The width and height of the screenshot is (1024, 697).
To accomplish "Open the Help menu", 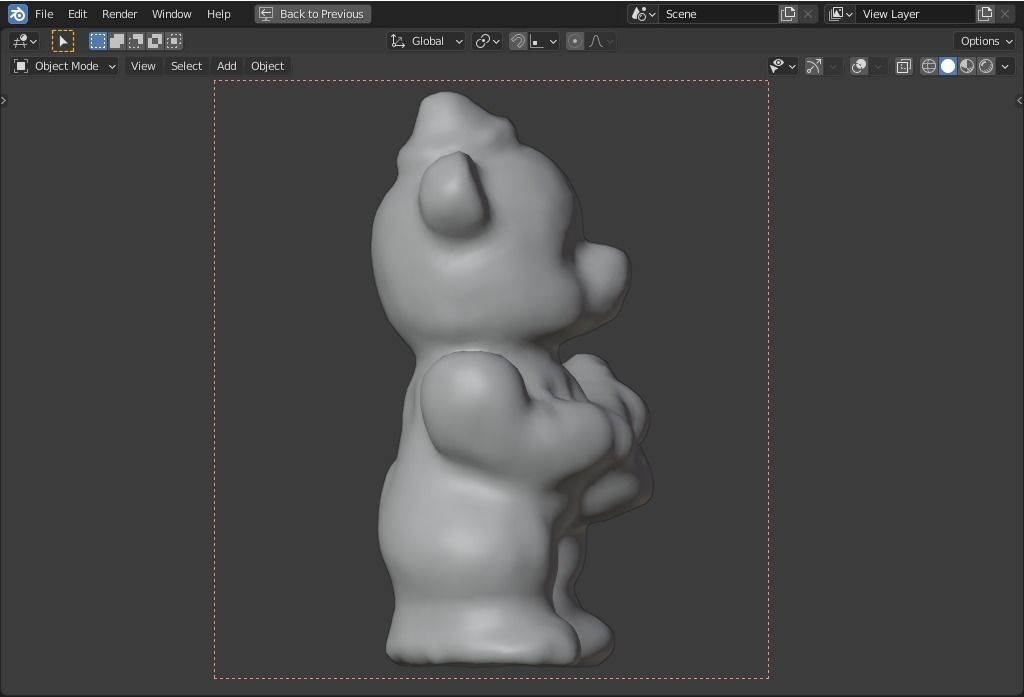I will 218,14.
